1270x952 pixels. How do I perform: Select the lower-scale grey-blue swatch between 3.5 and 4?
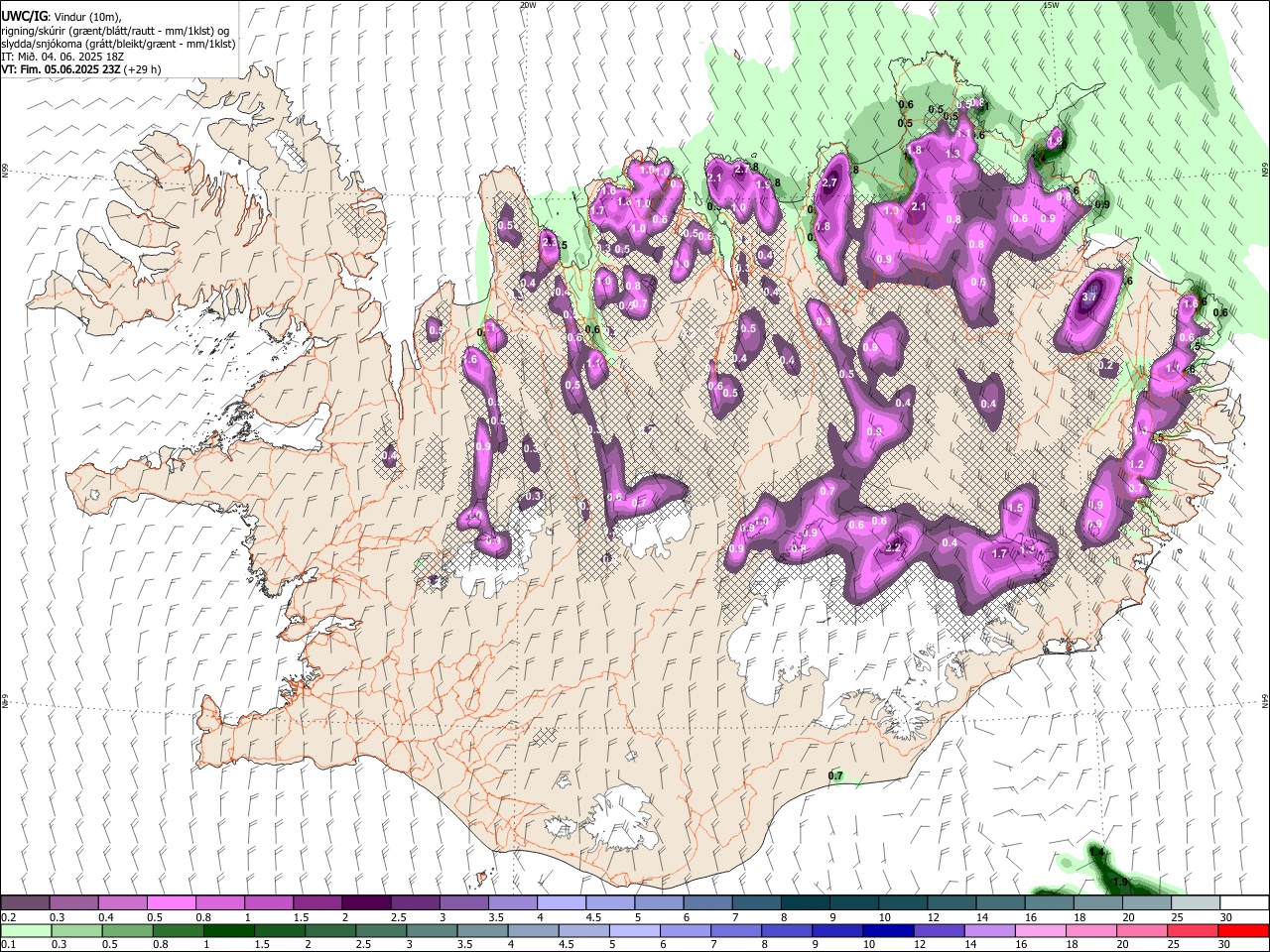tap(481, 930)
